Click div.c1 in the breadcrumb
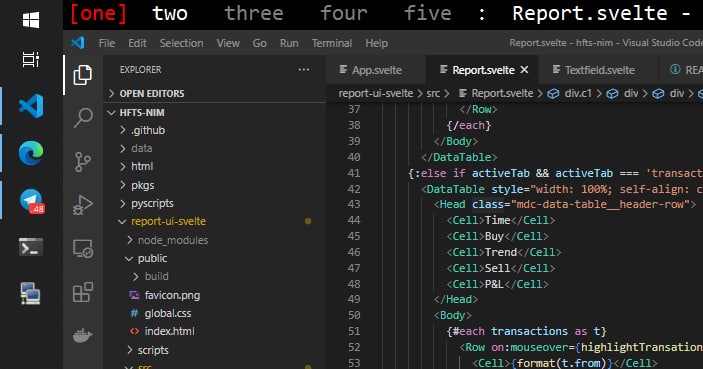The height and width of the screenshot is (369, 703). 578,93
